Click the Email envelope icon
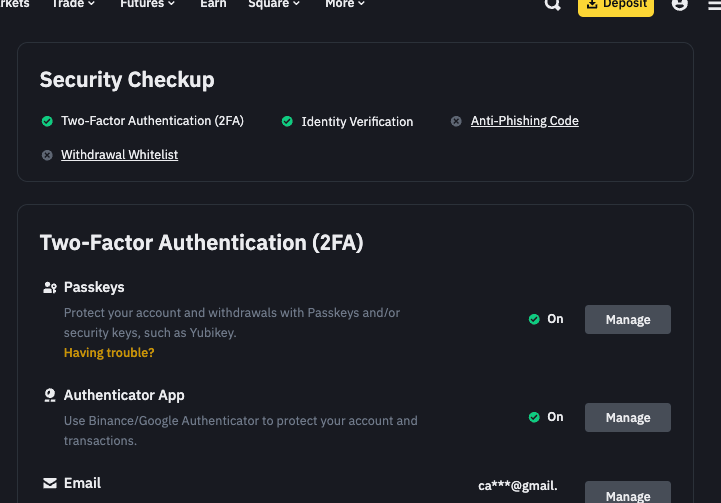721x503 pixels. 50,484
